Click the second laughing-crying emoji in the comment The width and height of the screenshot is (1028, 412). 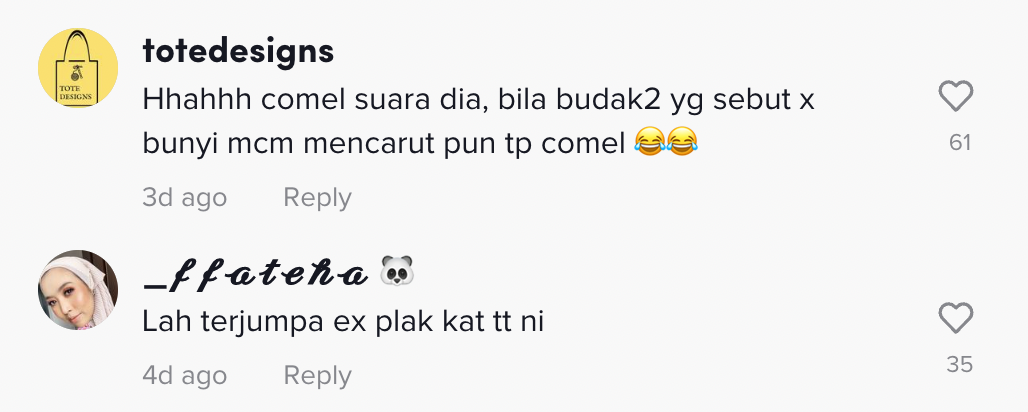682,141
